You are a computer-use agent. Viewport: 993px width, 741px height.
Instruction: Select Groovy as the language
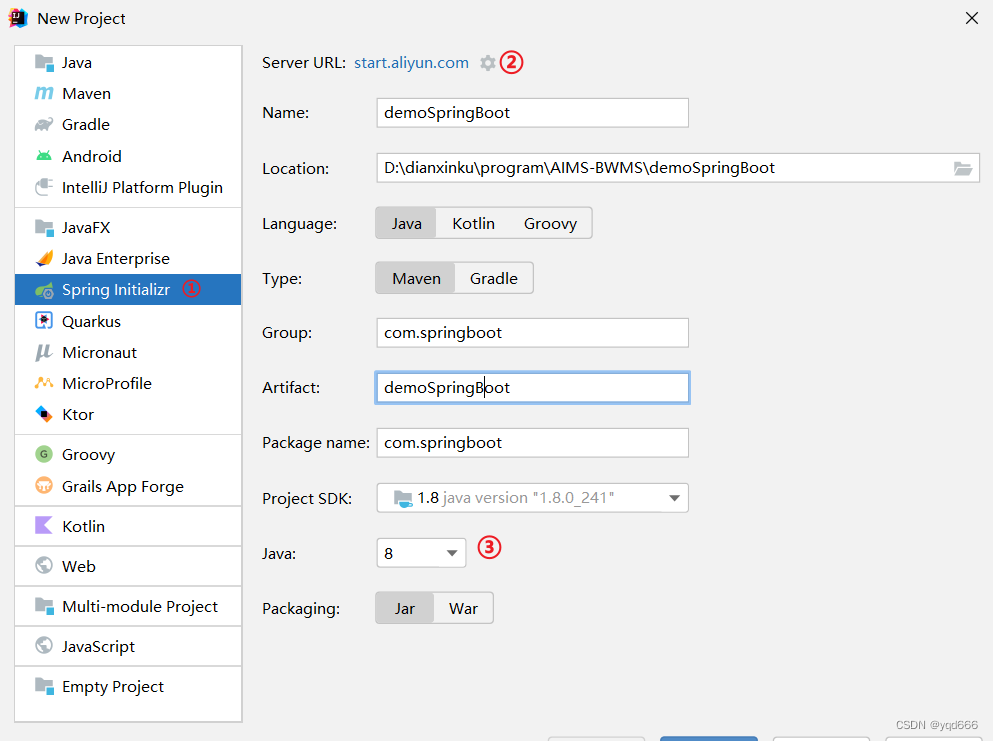pyautogui.click(x=550, y=224)
